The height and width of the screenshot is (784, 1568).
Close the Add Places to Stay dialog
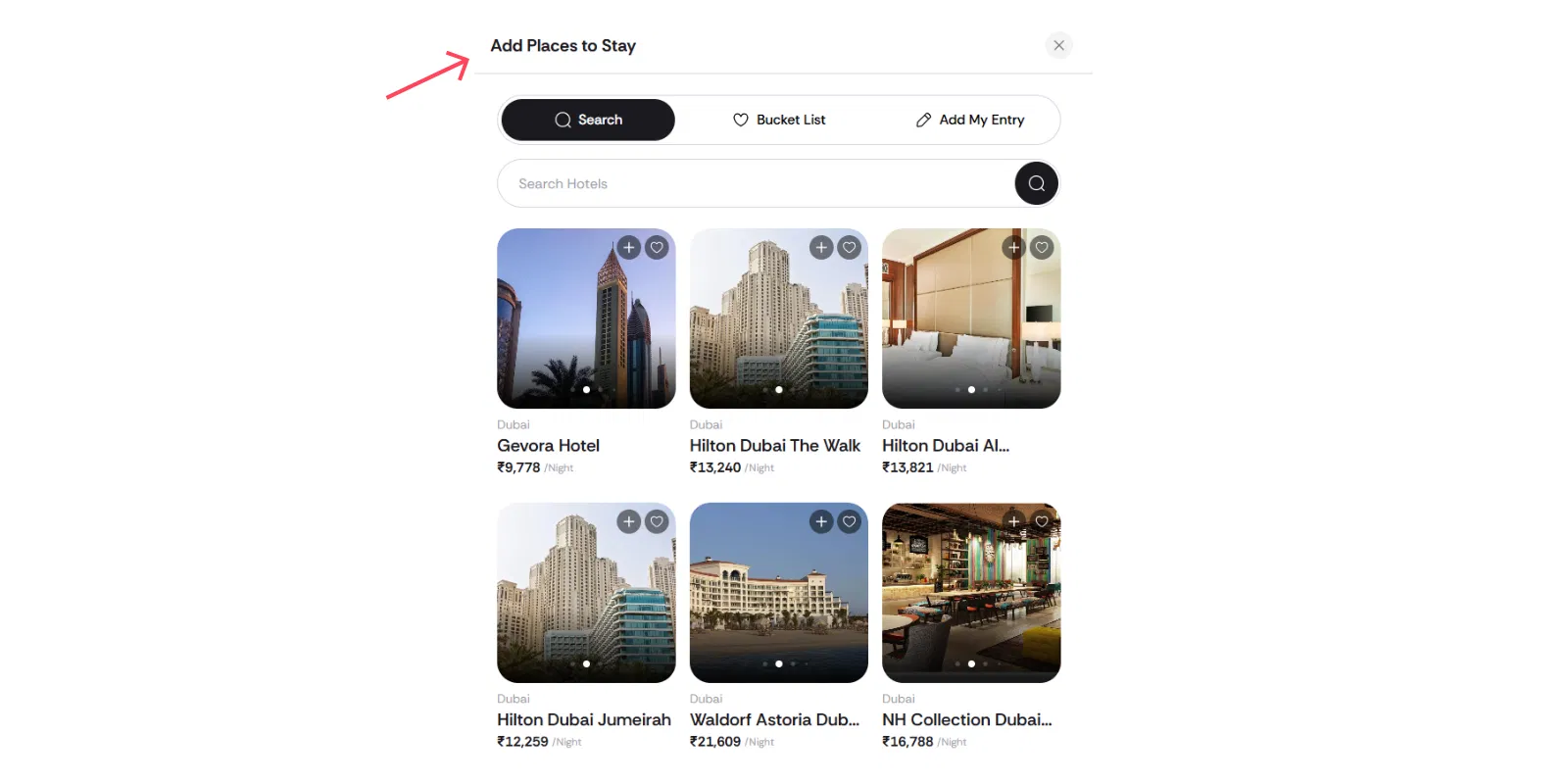1058,45
